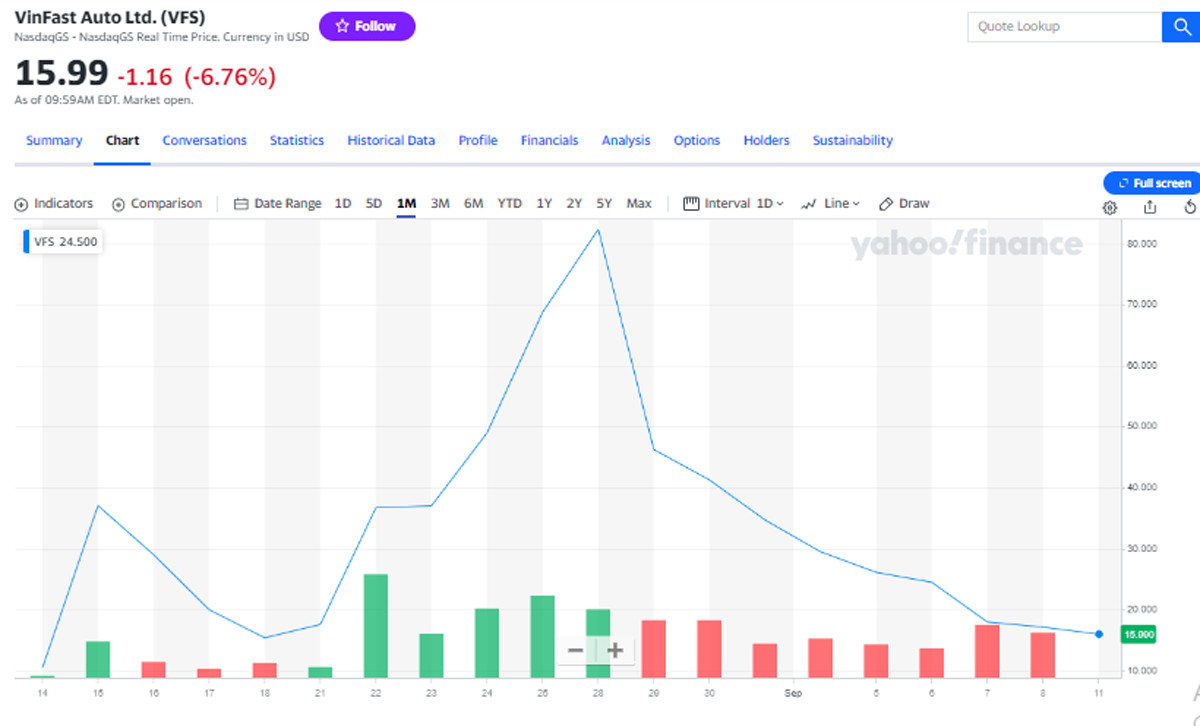The height and width of the screenshot is (726, 1200).
Task: Open the Indicators menu
Action: coord(54,203)
